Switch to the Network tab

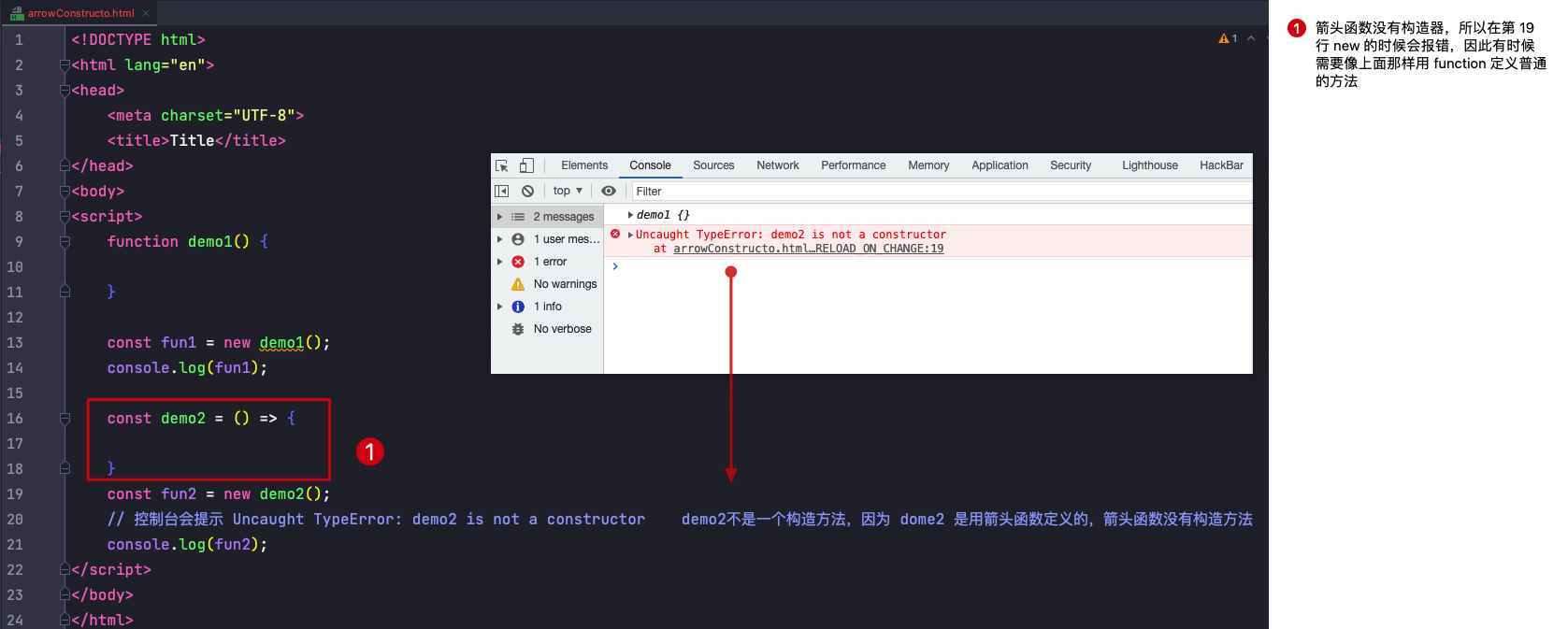(777, 165)
